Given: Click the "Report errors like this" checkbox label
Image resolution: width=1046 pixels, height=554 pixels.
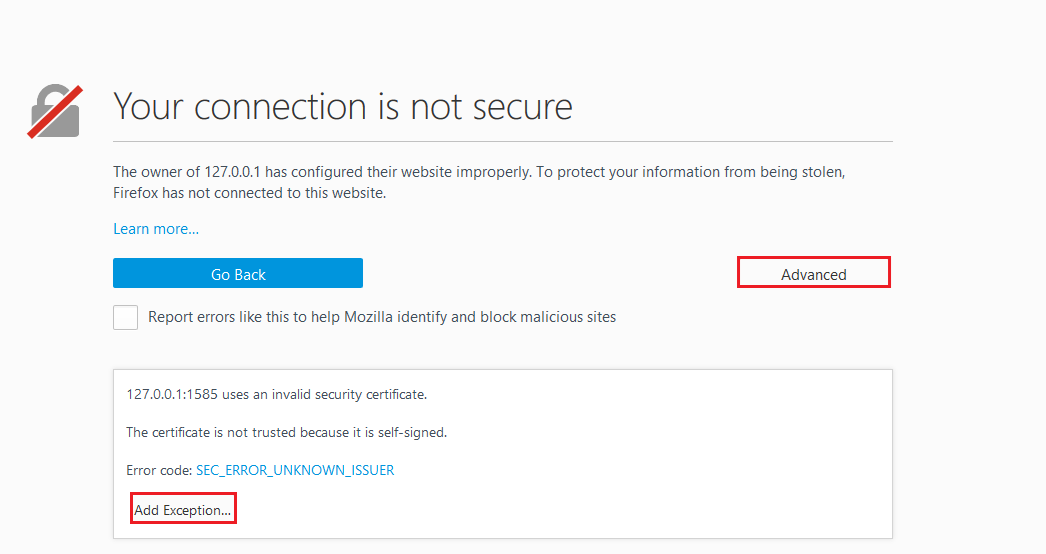Looking at the screenshot, I should click(382, 317).
